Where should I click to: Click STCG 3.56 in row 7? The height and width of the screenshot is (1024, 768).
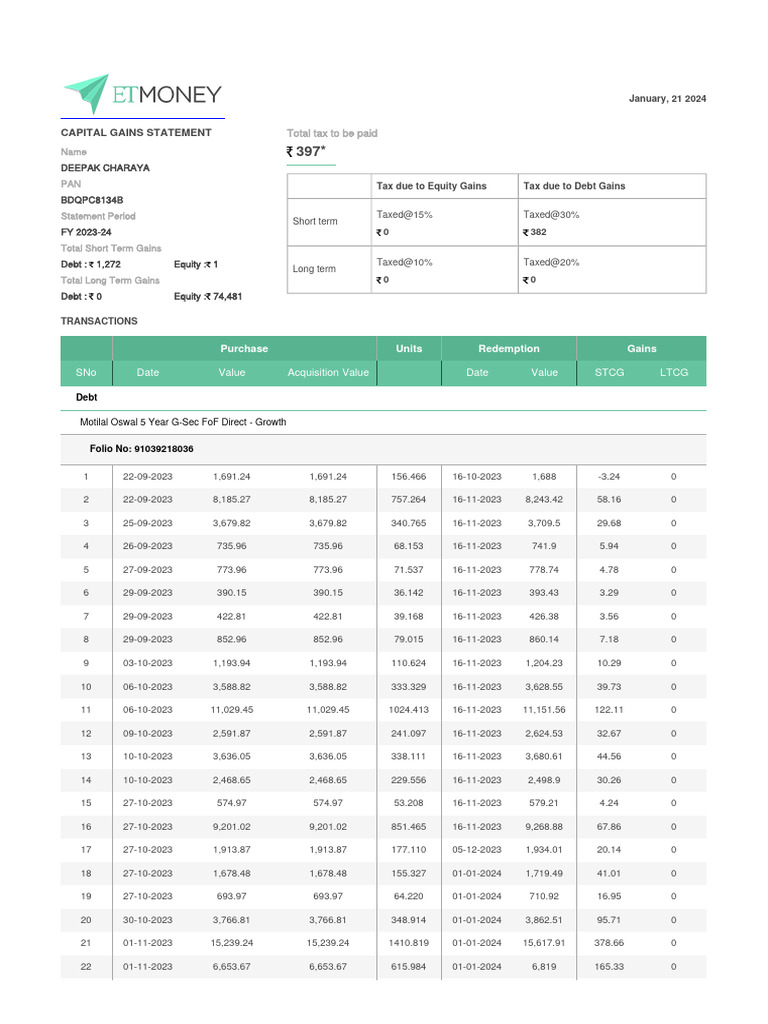609,616
